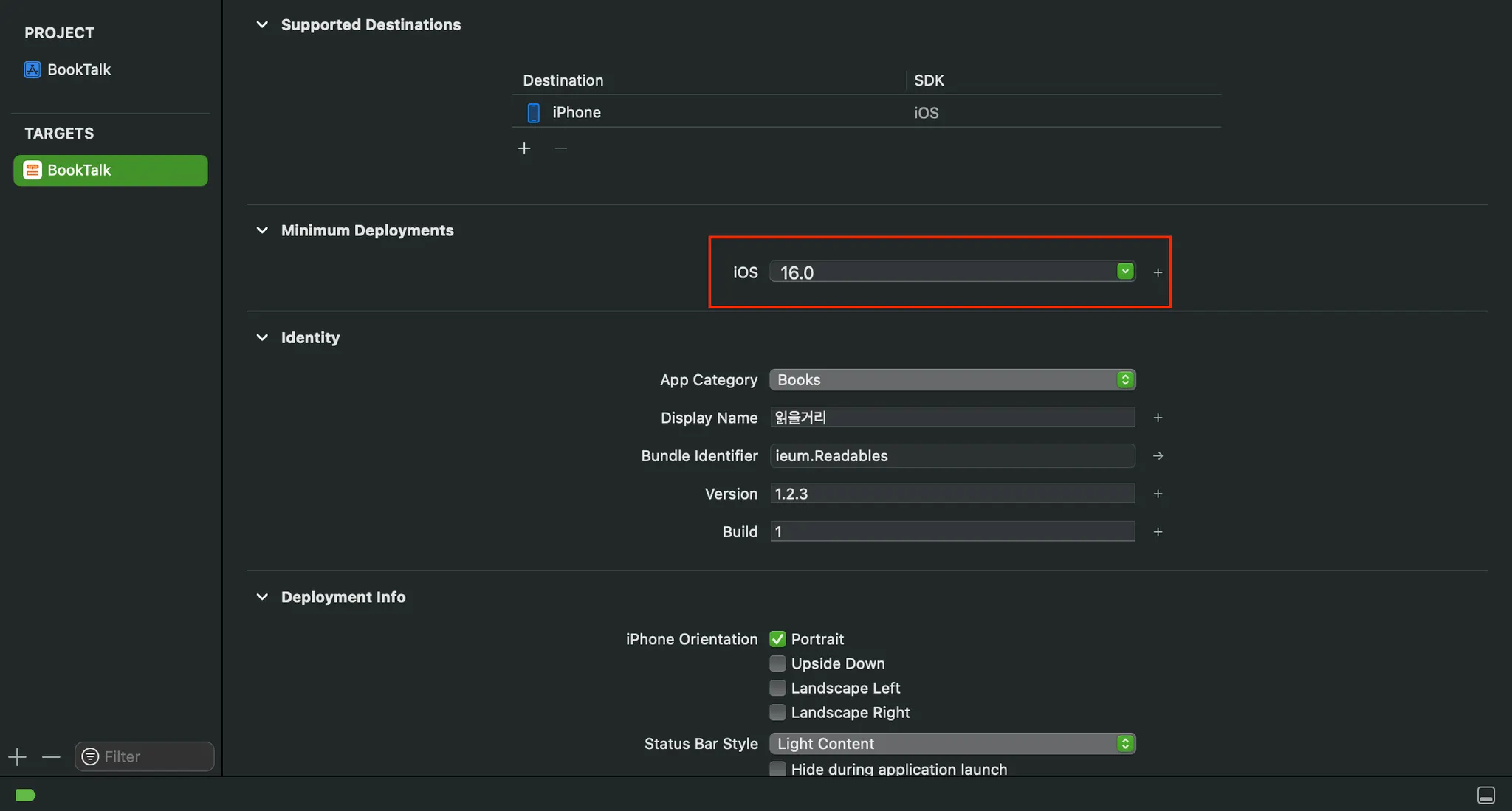This screenshot has width=1512, height=811.
Task: Collapse the Supported Destinations section
Action: pos(262,24)
